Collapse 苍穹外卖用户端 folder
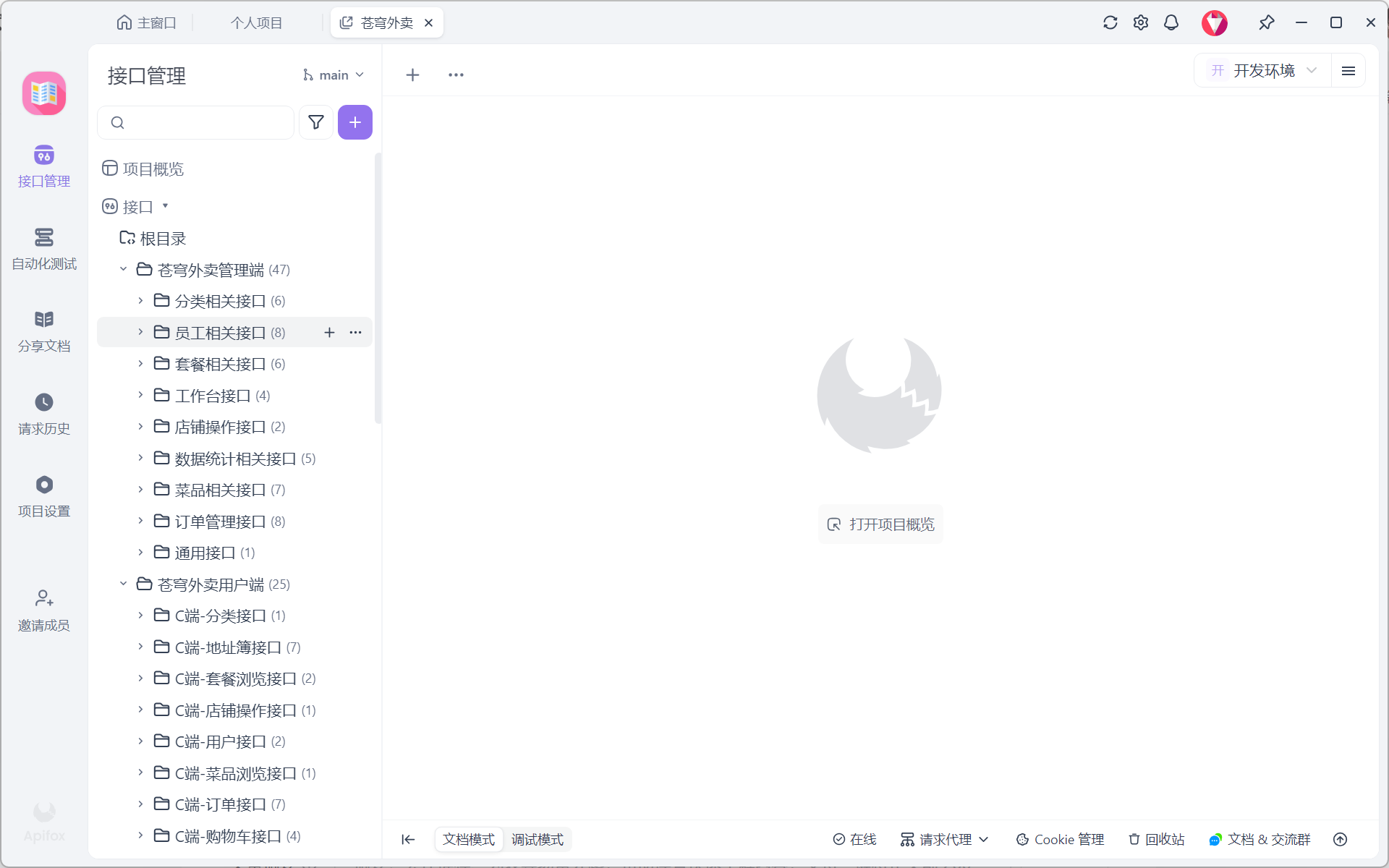This screenshot has height=868, width=1389. pos(123,584)
